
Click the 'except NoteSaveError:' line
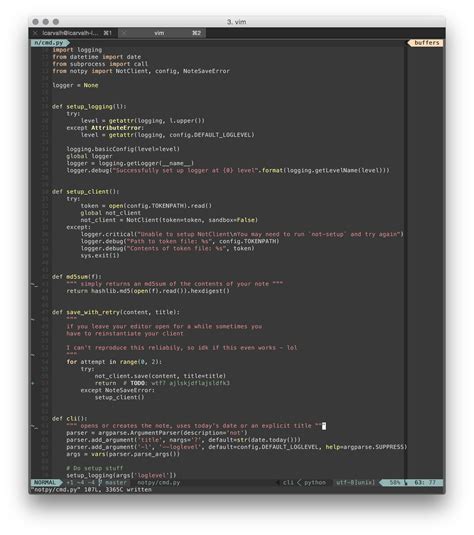click(118, 391)
